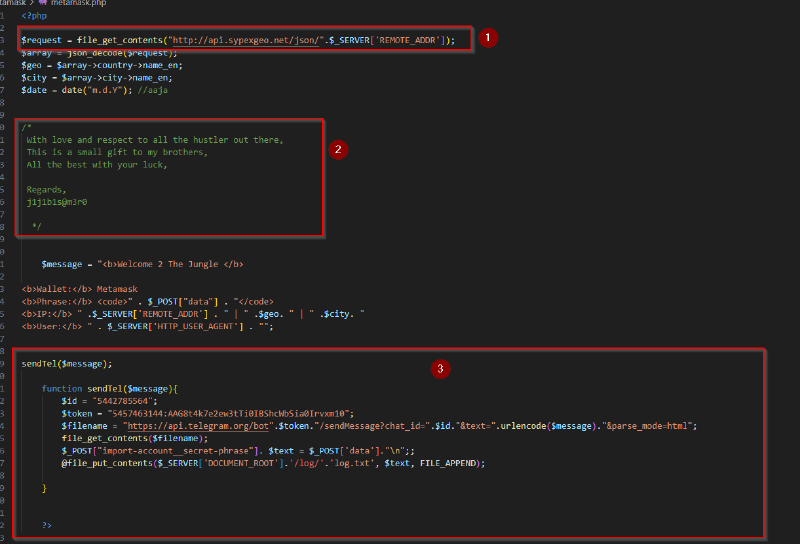800x544 pixels.
Task: Click the metamask.php breadcrumb at top
Action: (x=79, y=3)
